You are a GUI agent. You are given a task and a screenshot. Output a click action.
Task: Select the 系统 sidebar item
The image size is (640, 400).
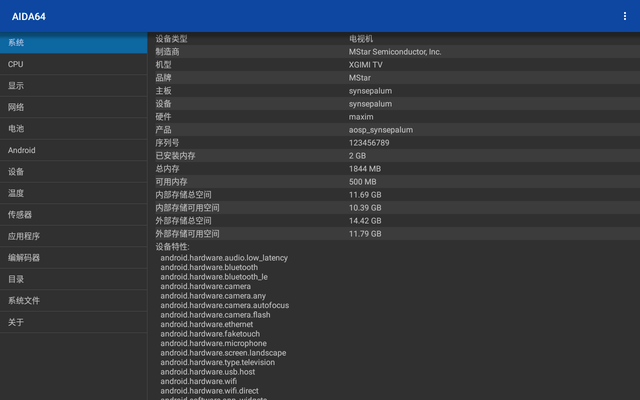(73, 43)
